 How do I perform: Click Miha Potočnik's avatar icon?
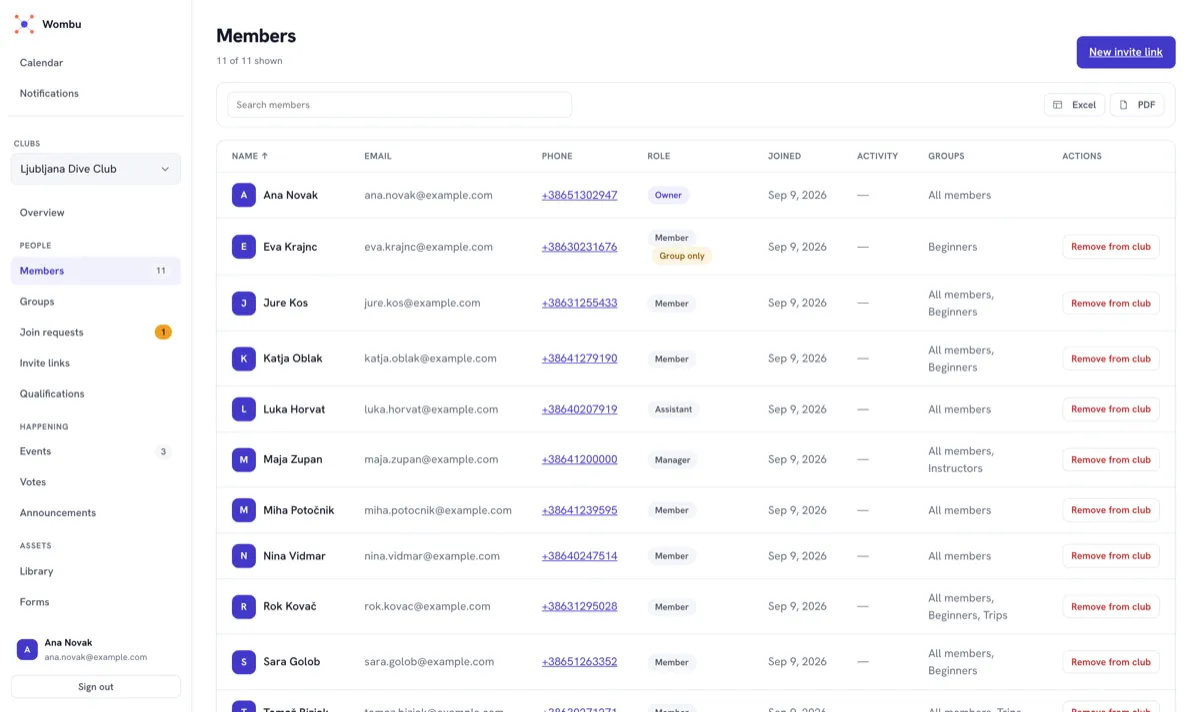[x=243, y=510]
